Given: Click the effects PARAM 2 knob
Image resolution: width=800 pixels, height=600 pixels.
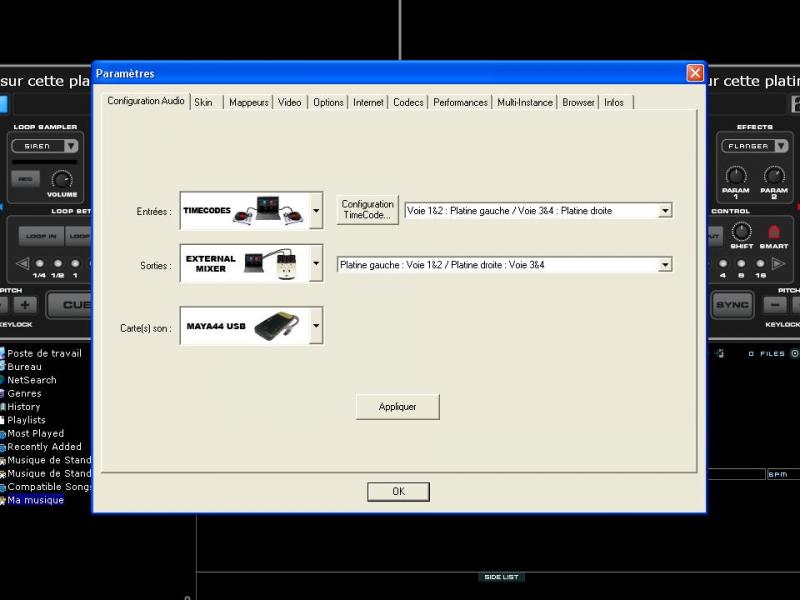Looking at the screenshot, I should click(774, 176).
